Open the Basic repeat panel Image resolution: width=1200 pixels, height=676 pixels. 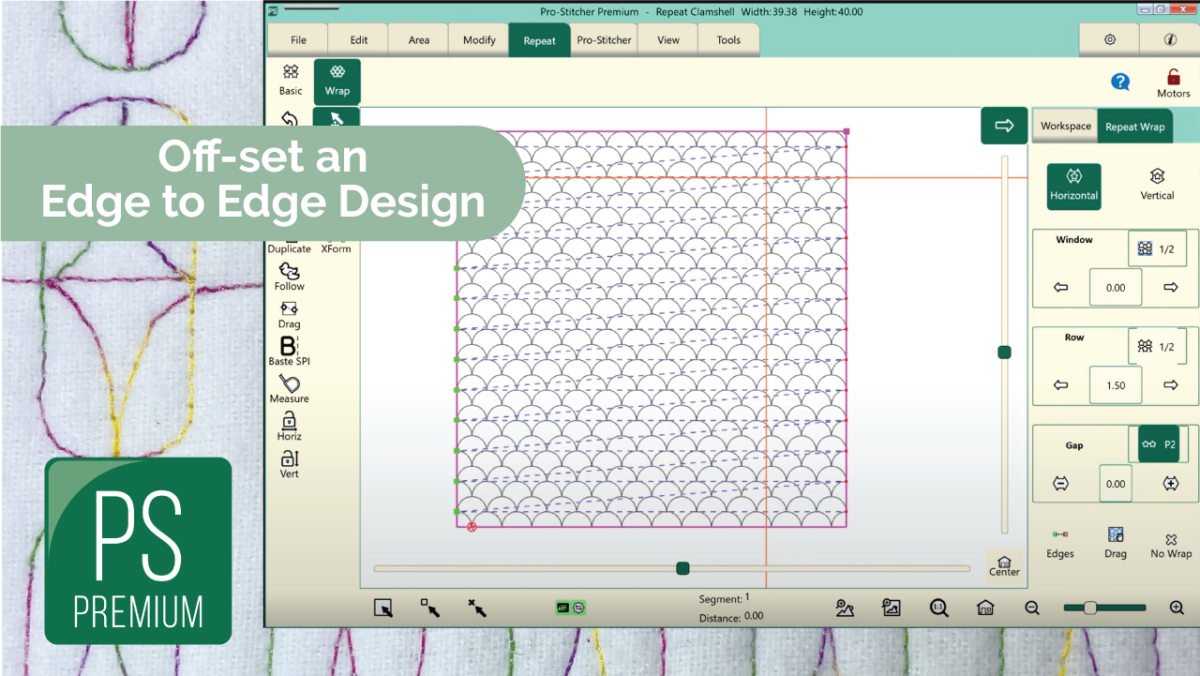[289, 80]
